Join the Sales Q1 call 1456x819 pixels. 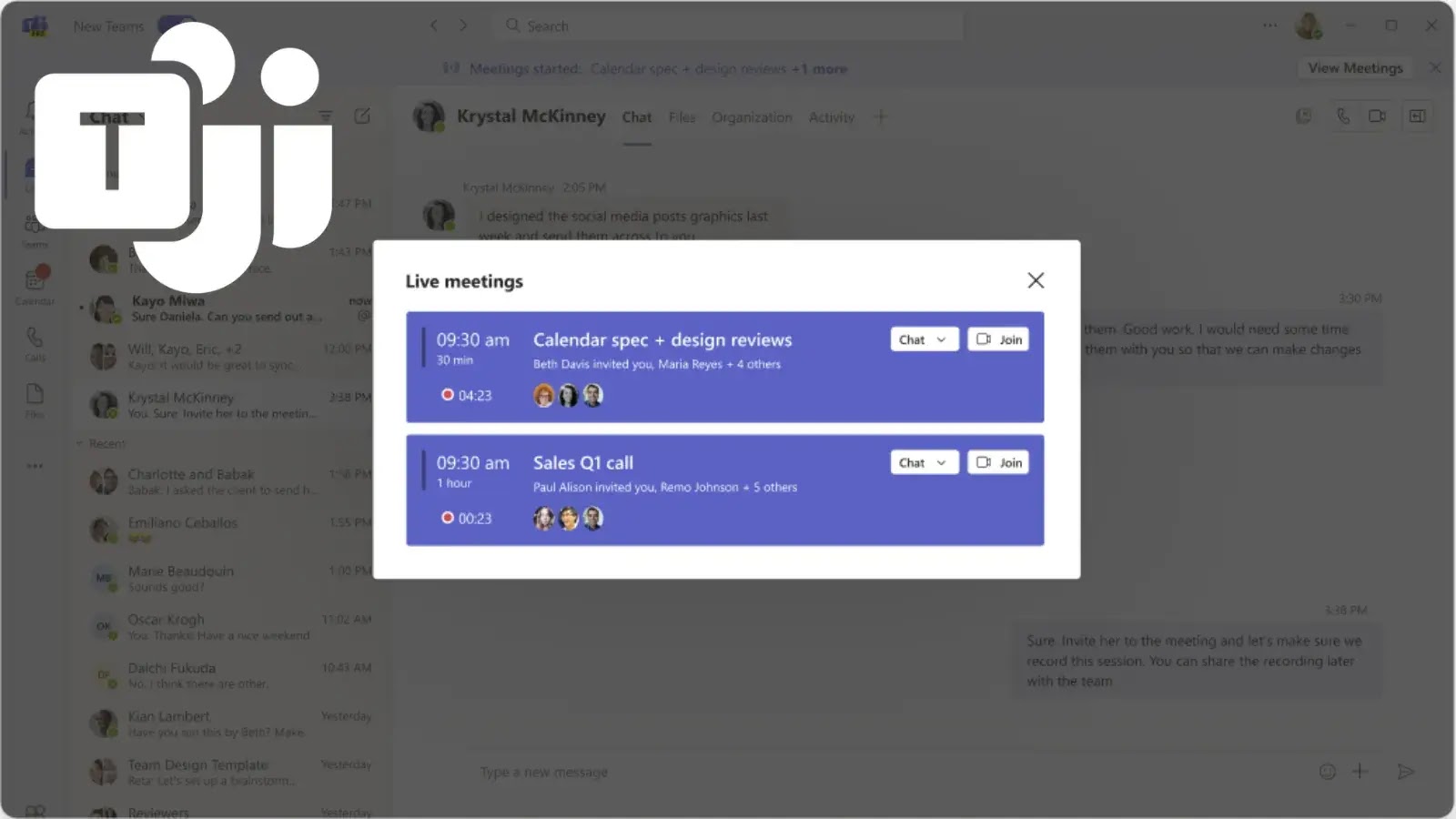(997, 462)
